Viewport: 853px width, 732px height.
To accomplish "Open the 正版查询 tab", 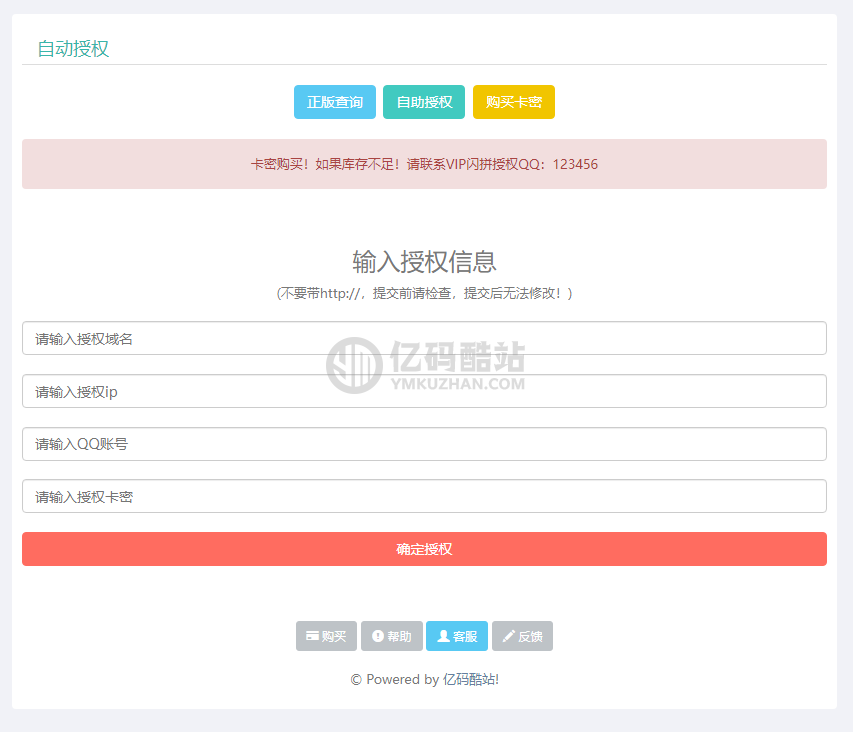I will [x=334, y=102].
